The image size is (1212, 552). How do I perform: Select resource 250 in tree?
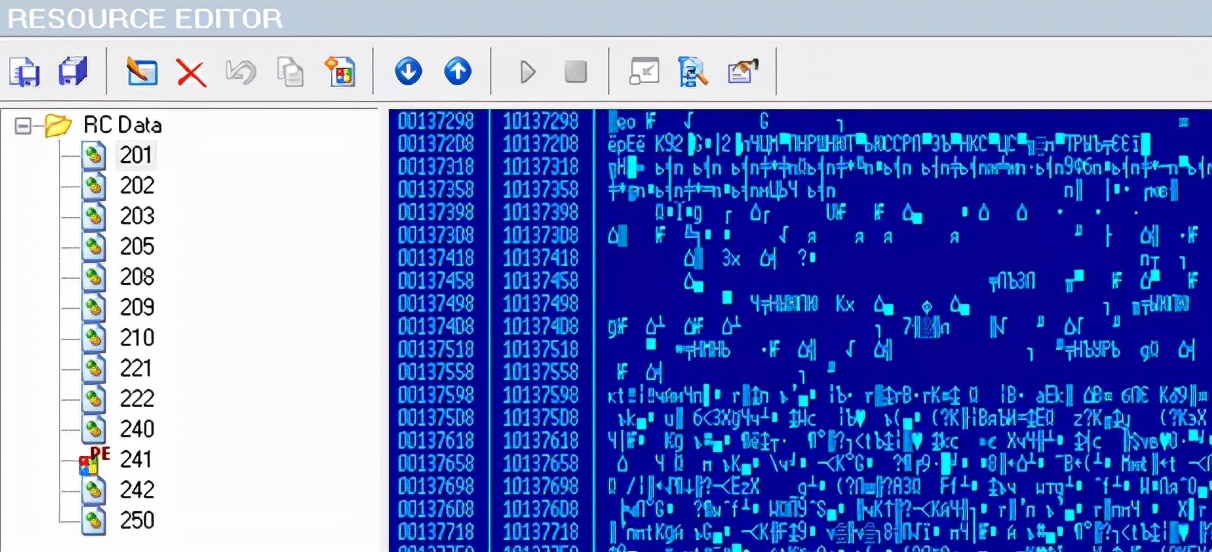click(x=137, y=520)
